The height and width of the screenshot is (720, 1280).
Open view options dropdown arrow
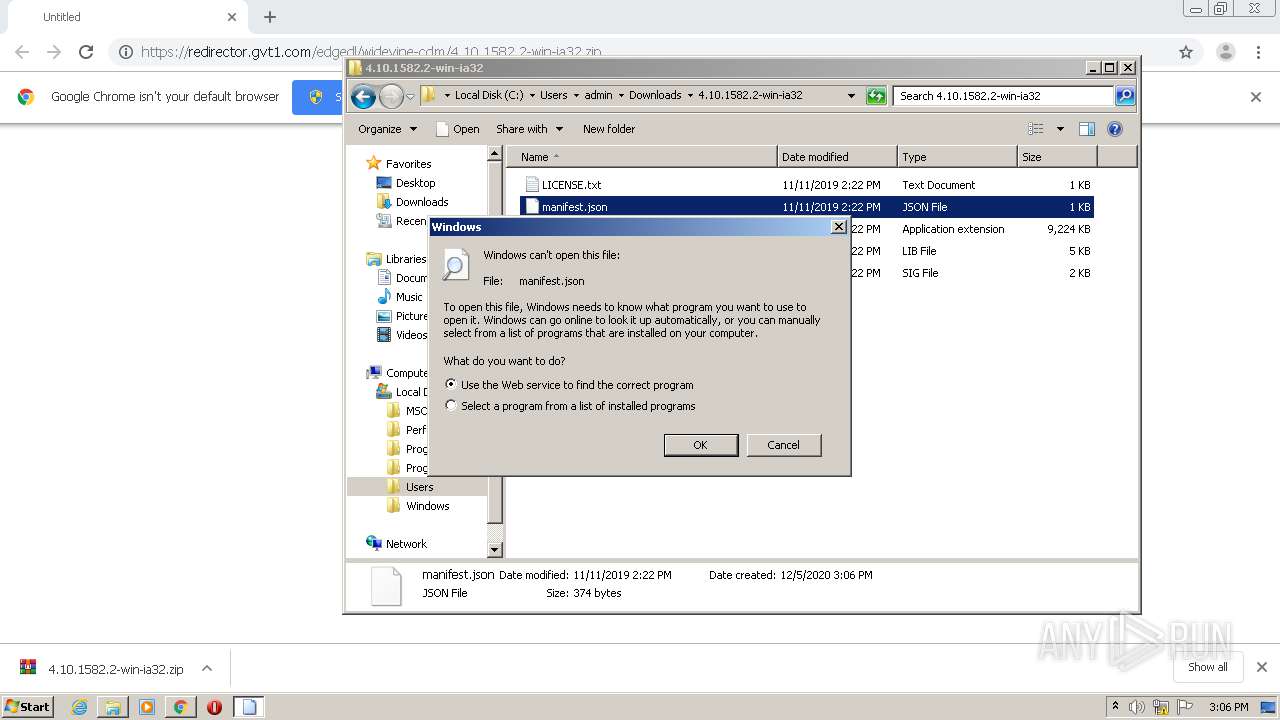click(1060, 129)
